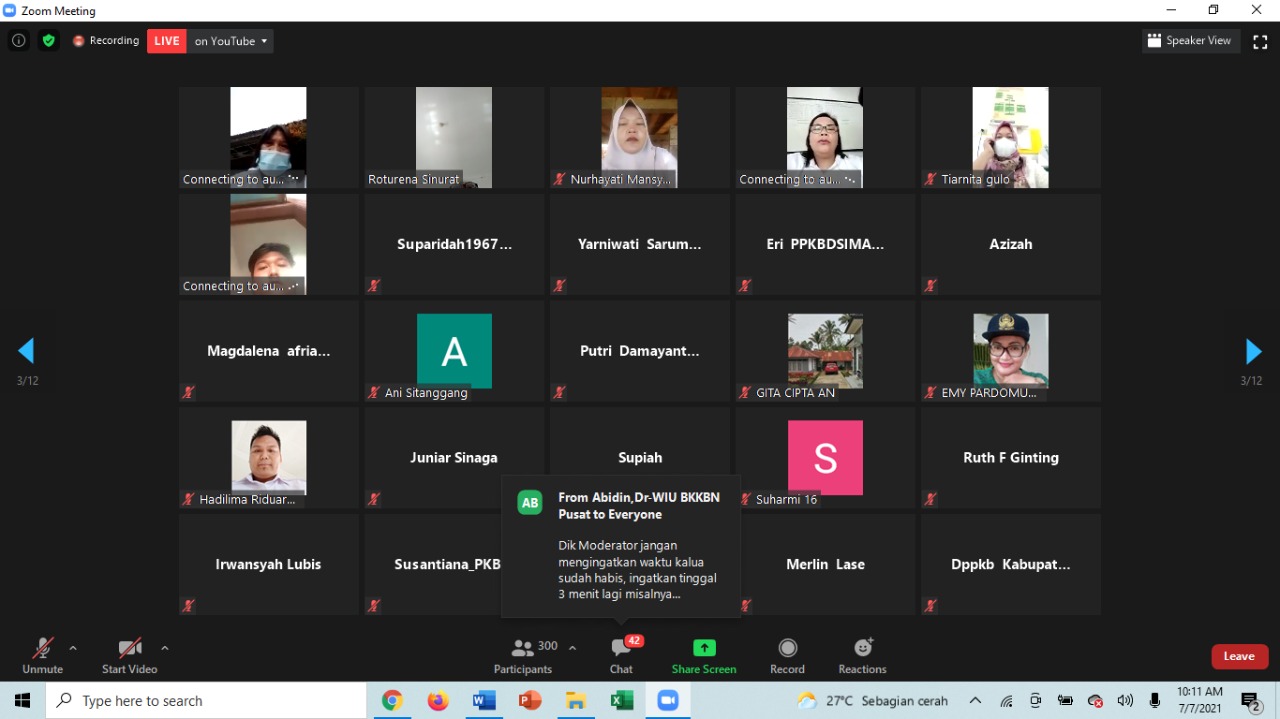
Task: Expand the Participants options caret
Action: coord(572,648)
